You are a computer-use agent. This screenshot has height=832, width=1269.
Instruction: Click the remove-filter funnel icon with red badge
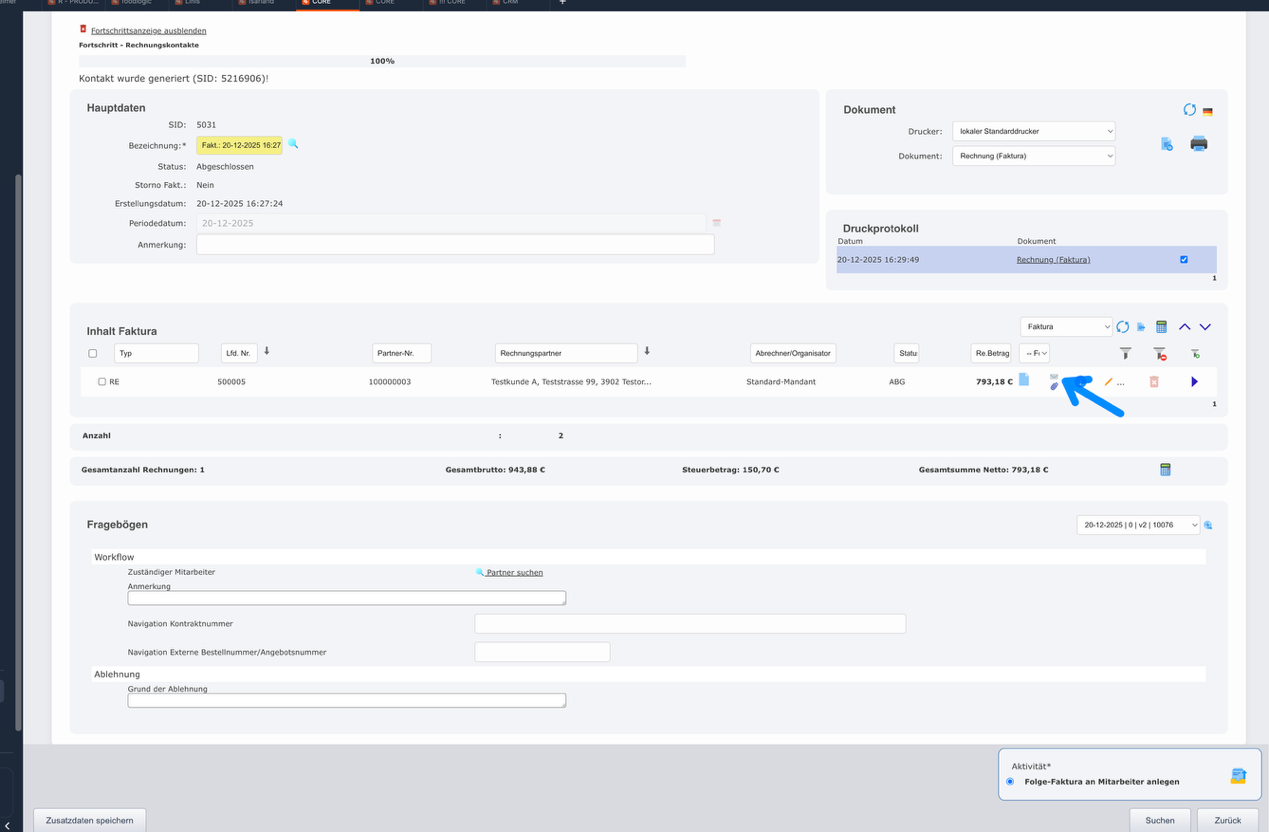pyautogui.click(x=1159, y=353)
